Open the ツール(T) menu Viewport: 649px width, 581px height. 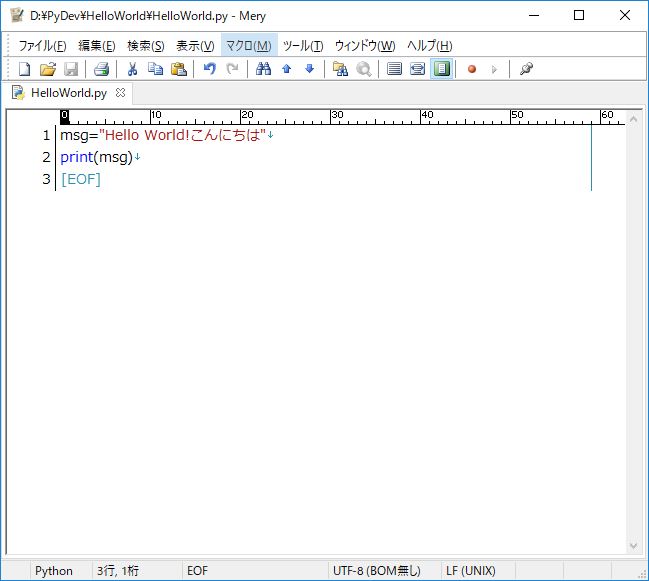(303, 46)
